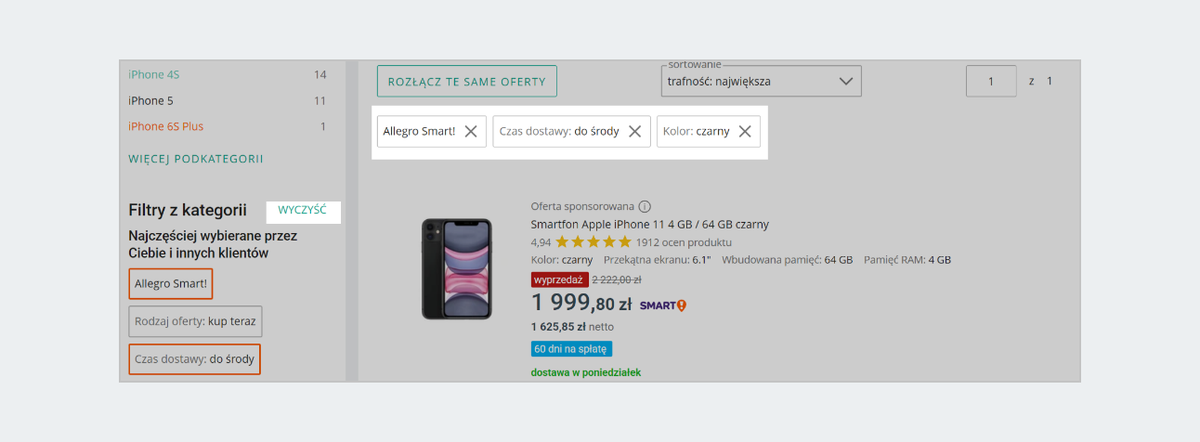Image resolution: width=1200 pixels, height=442 pixels.
Task: Open the sortowanie dropdown
Action: [760, 81]
